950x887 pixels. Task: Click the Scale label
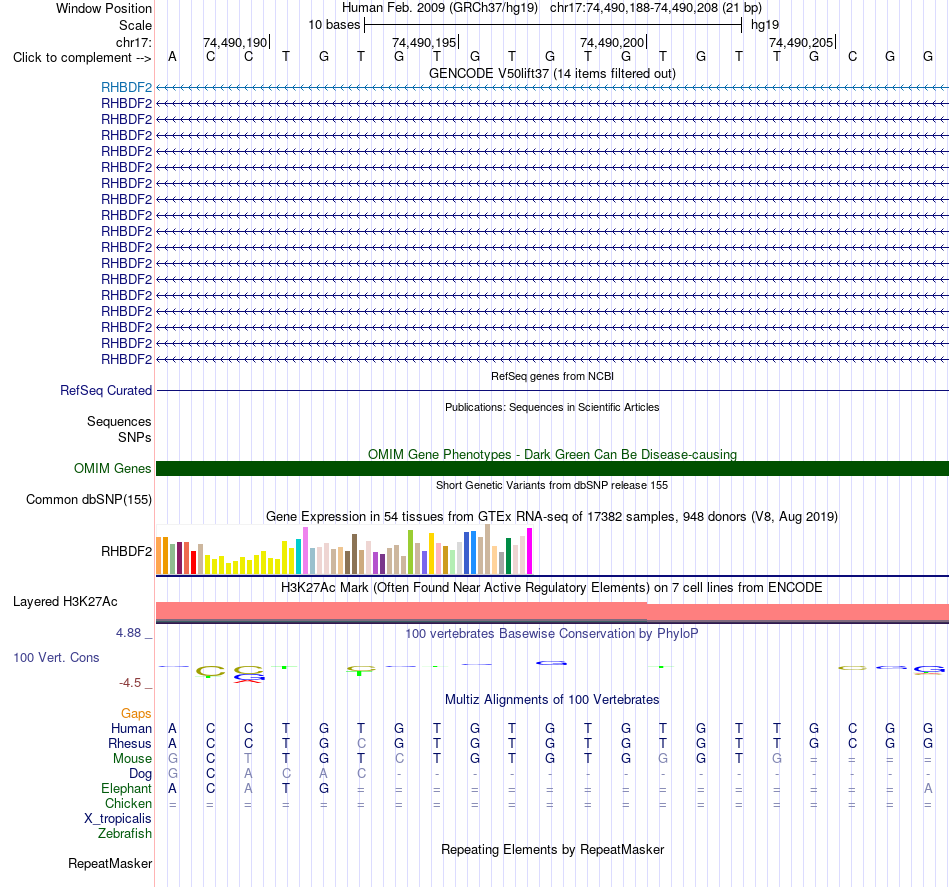point(135,25)
